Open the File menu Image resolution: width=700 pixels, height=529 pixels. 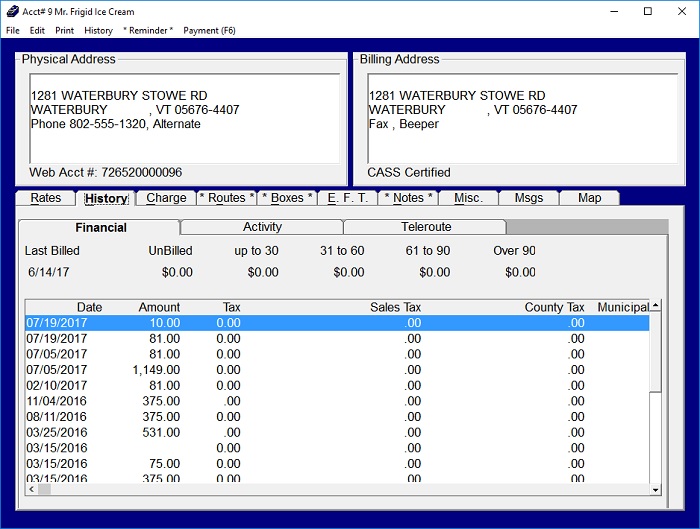pos(13,31)
